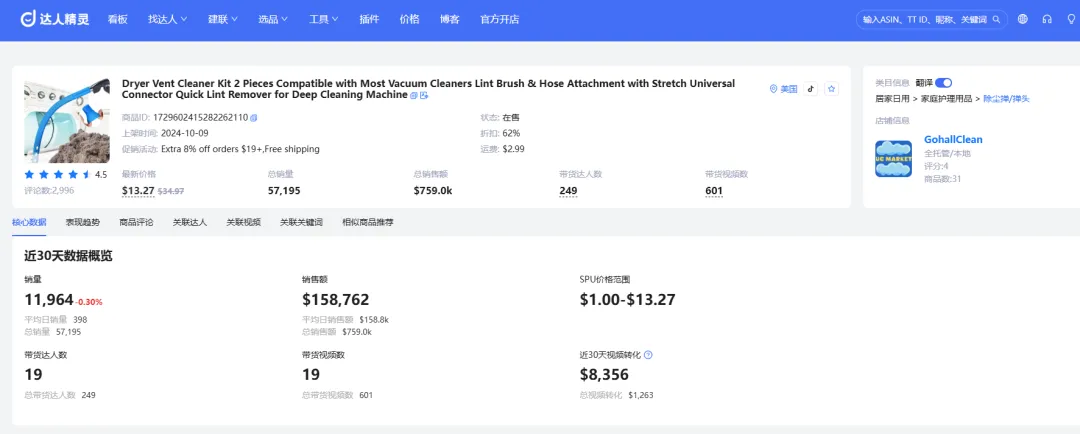This screenshot has width=1080, height=434.
Task: Copy the product ID using copy icon
Action: [254, 118]
